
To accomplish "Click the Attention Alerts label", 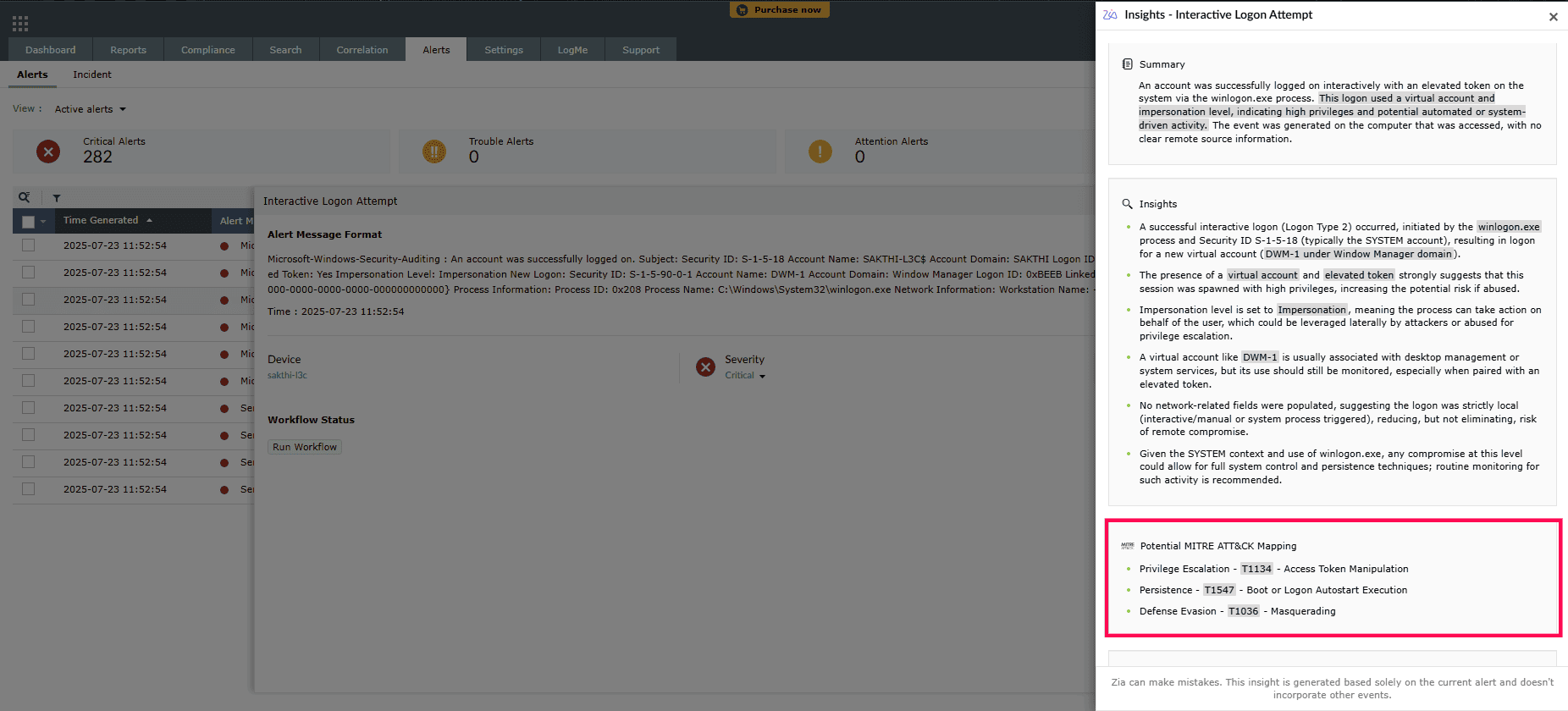I will [x=892, y=141].
